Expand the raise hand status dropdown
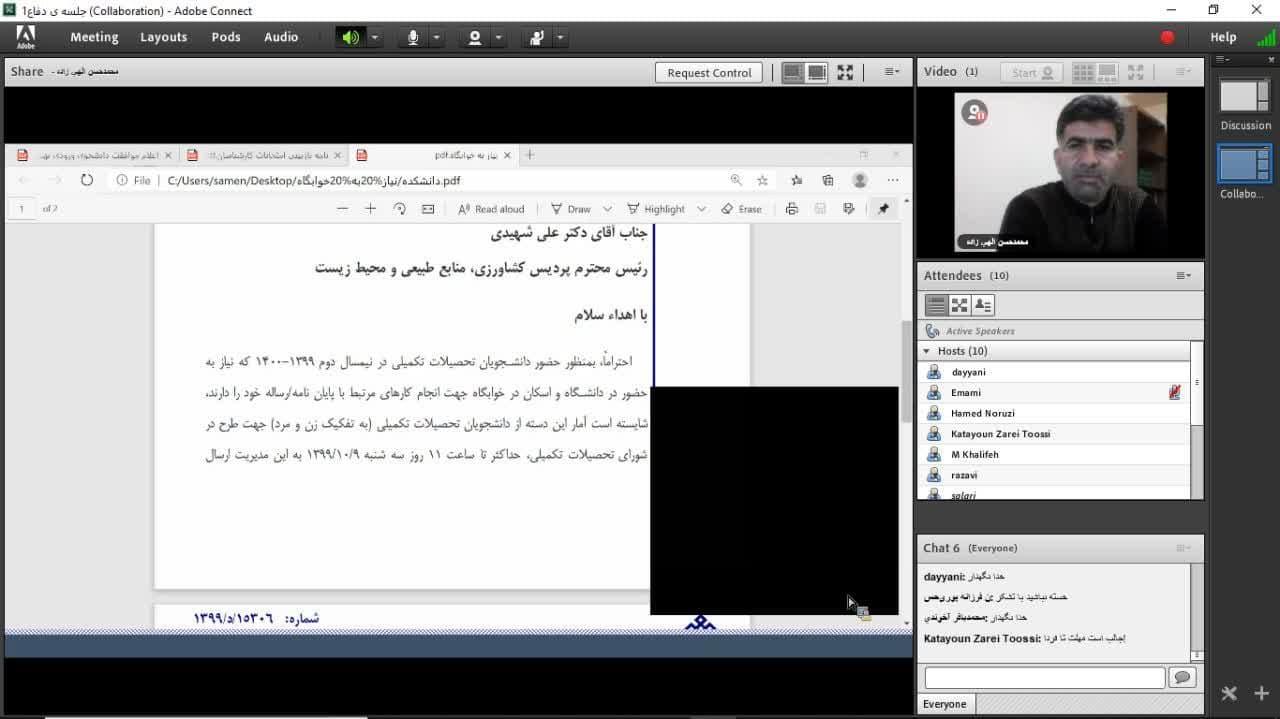This screenshot has width=1280, height=719. click(x=560, y=38)
